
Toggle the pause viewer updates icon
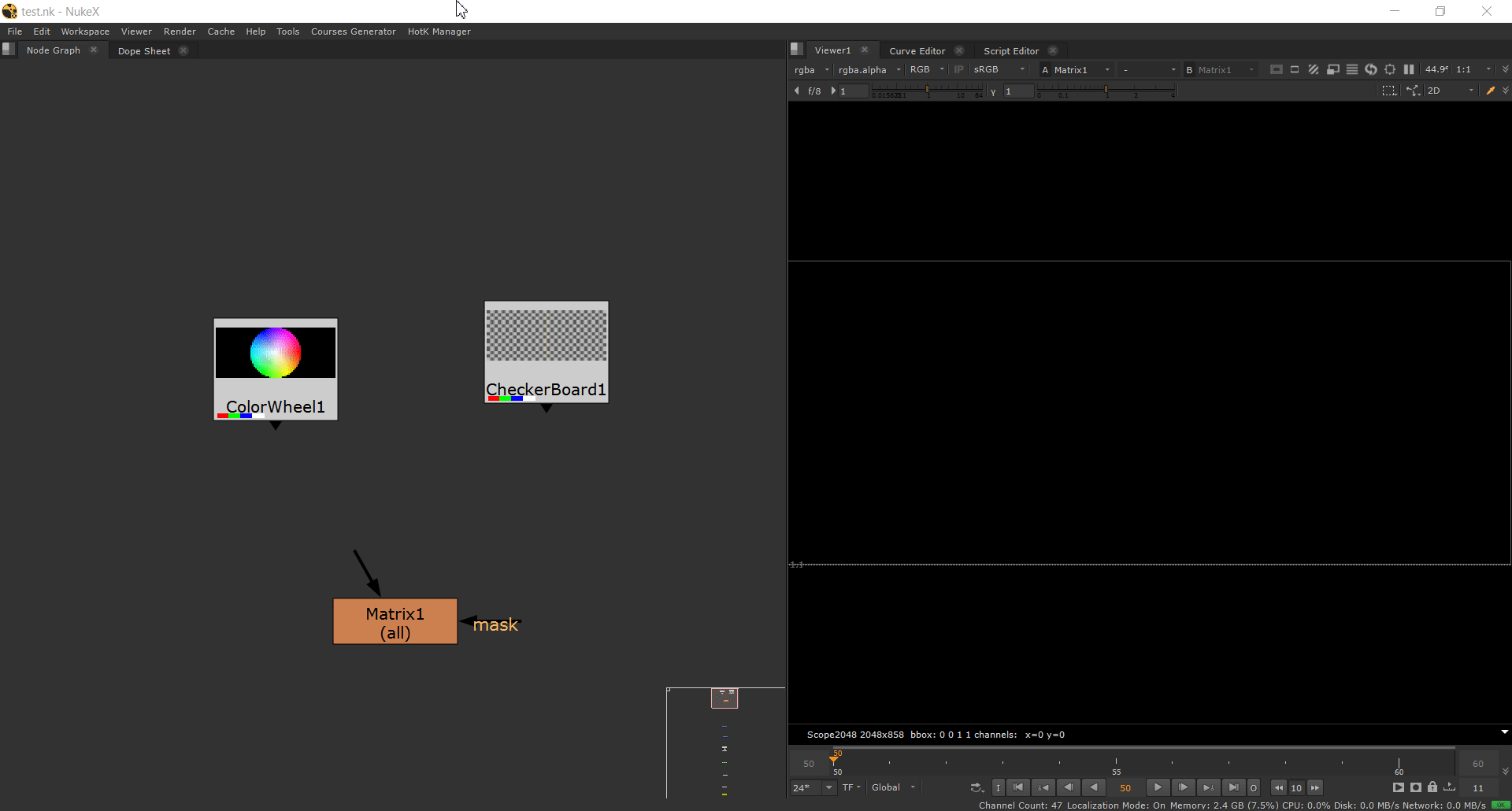(x=1409, y=69)
